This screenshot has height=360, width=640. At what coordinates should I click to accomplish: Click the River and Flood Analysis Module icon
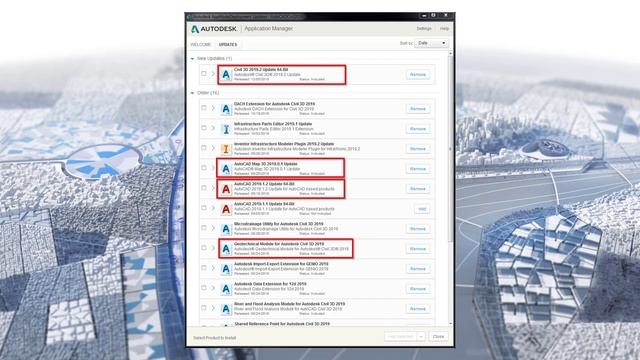coord(226,309)
